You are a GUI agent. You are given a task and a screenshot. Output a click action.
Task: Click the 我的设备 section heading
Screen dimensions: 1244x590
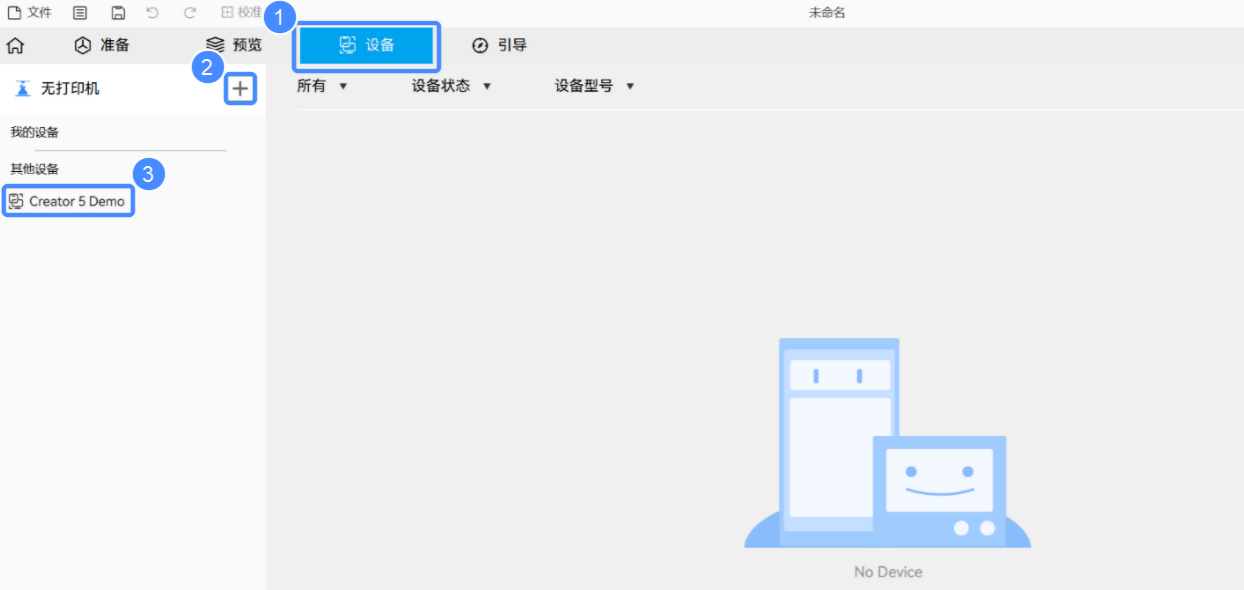35,132
